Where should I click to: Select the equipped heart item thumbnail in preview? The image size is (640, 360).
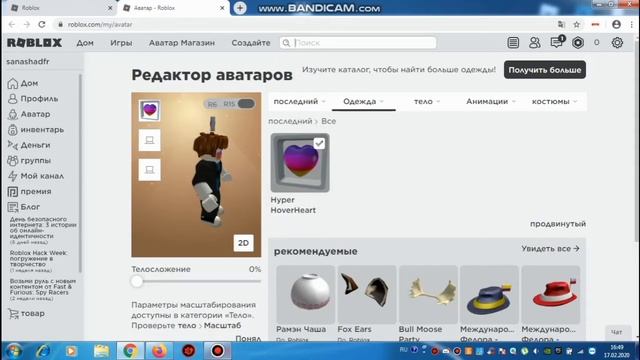(149, 110)
